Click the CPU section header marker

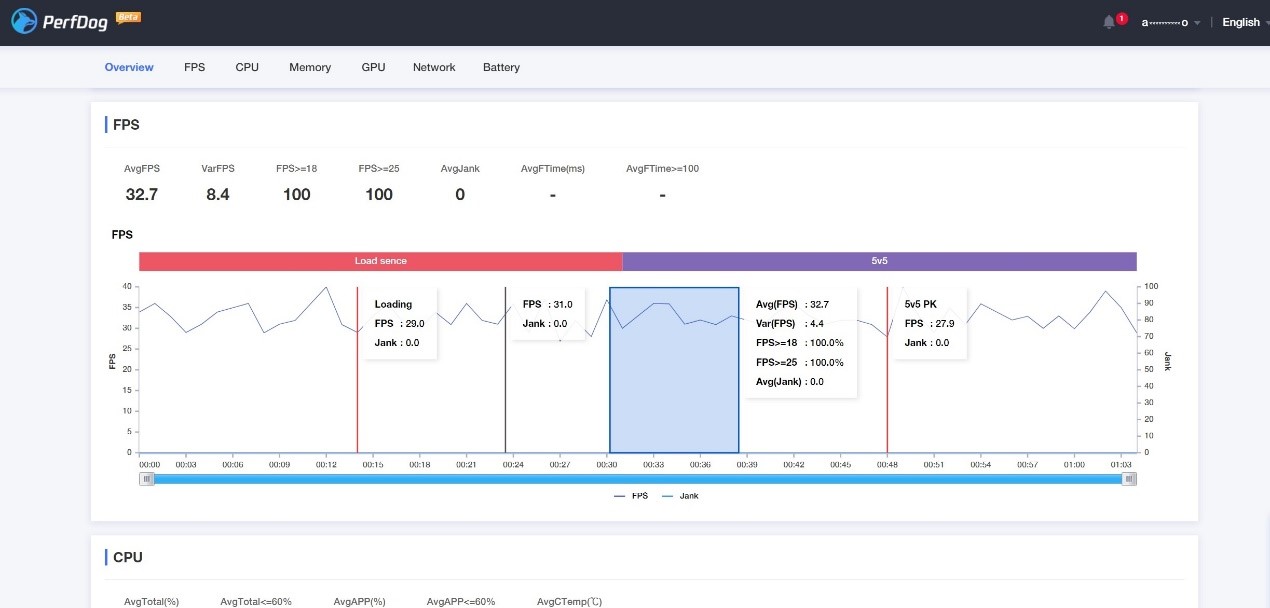106,557
